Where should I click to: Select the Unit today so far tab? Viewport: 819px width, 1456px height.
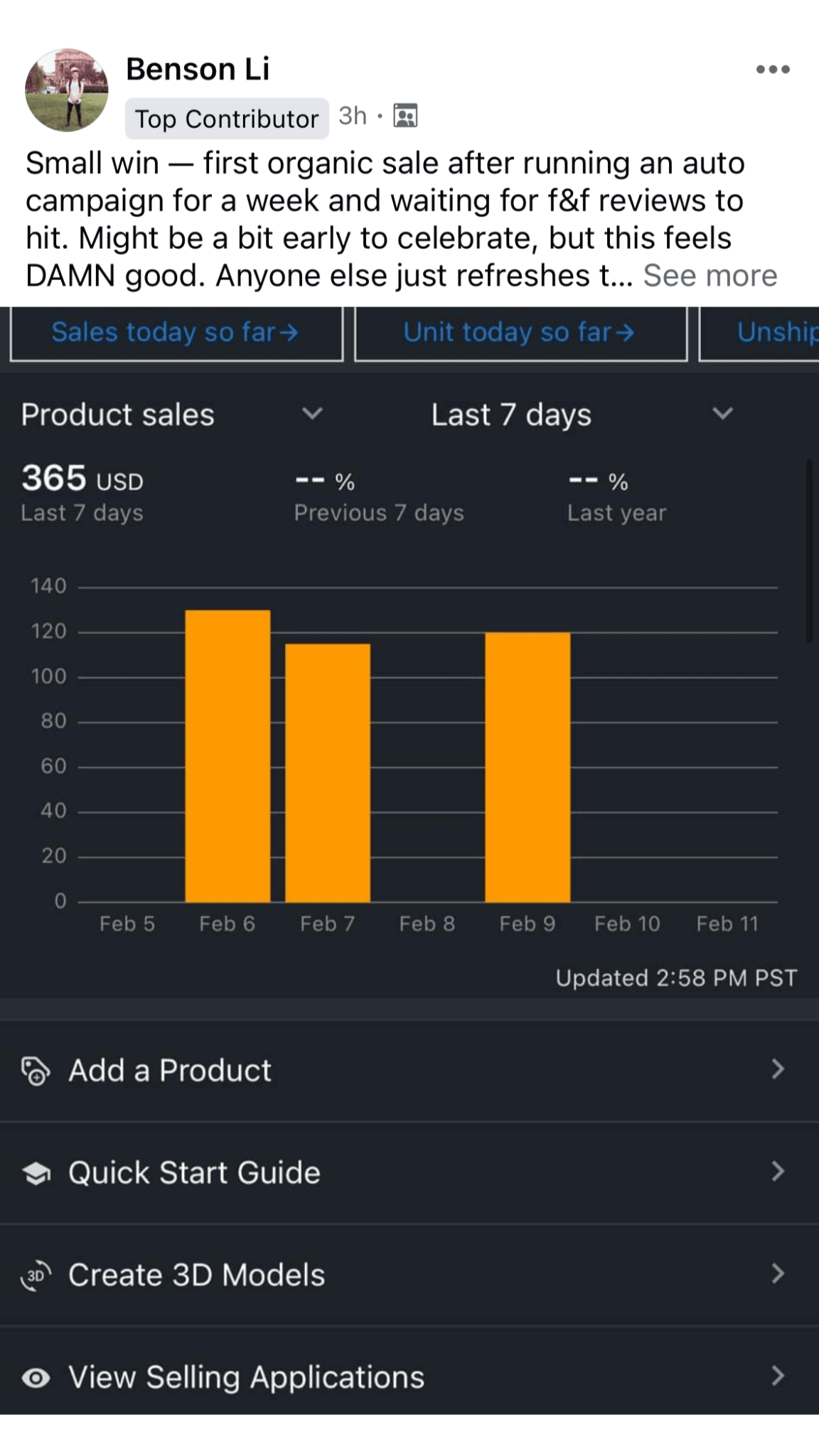[x=520, y=333]
